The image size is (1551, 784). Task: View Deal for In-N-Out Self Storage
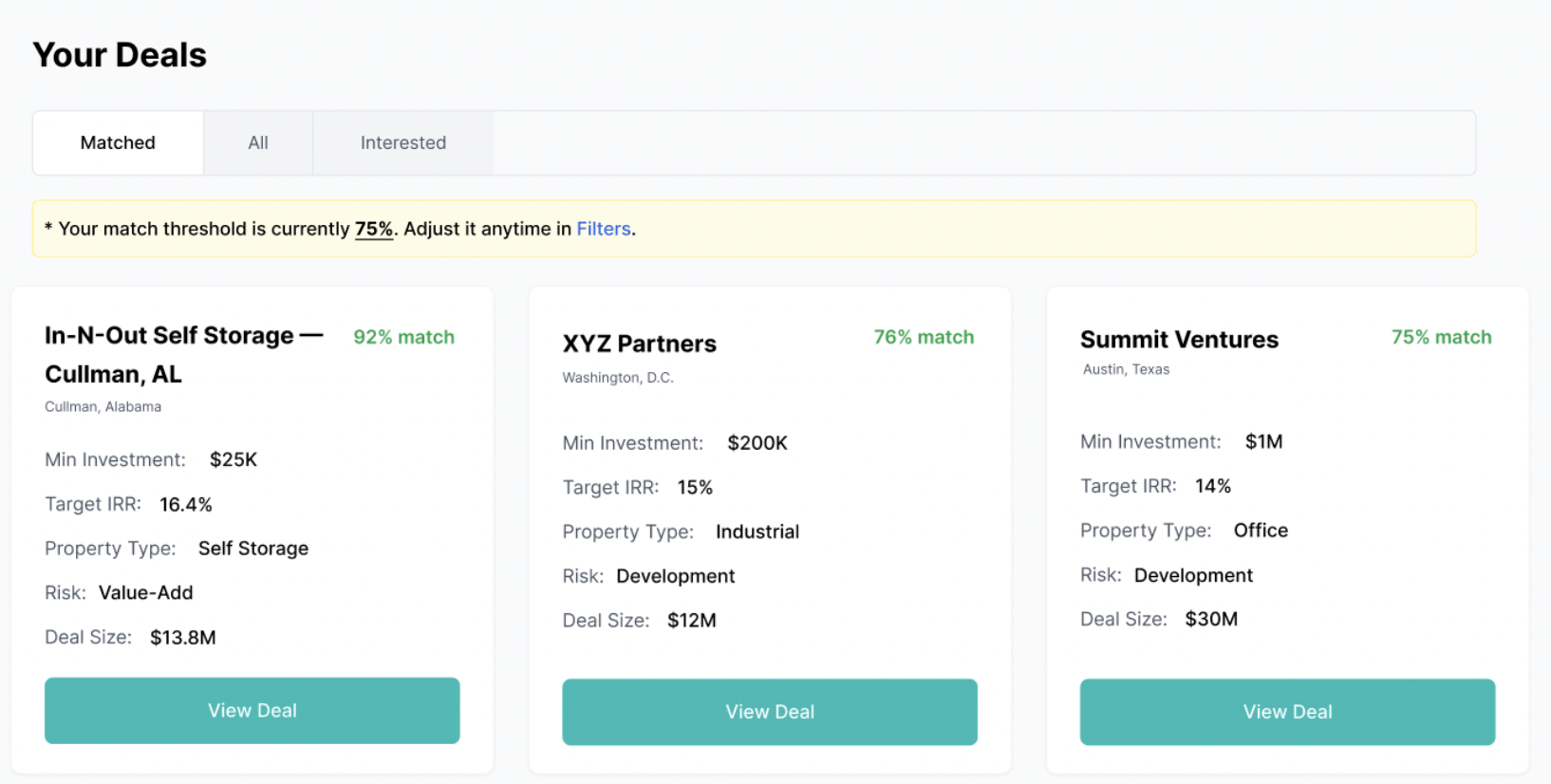[x=252, y=710]
